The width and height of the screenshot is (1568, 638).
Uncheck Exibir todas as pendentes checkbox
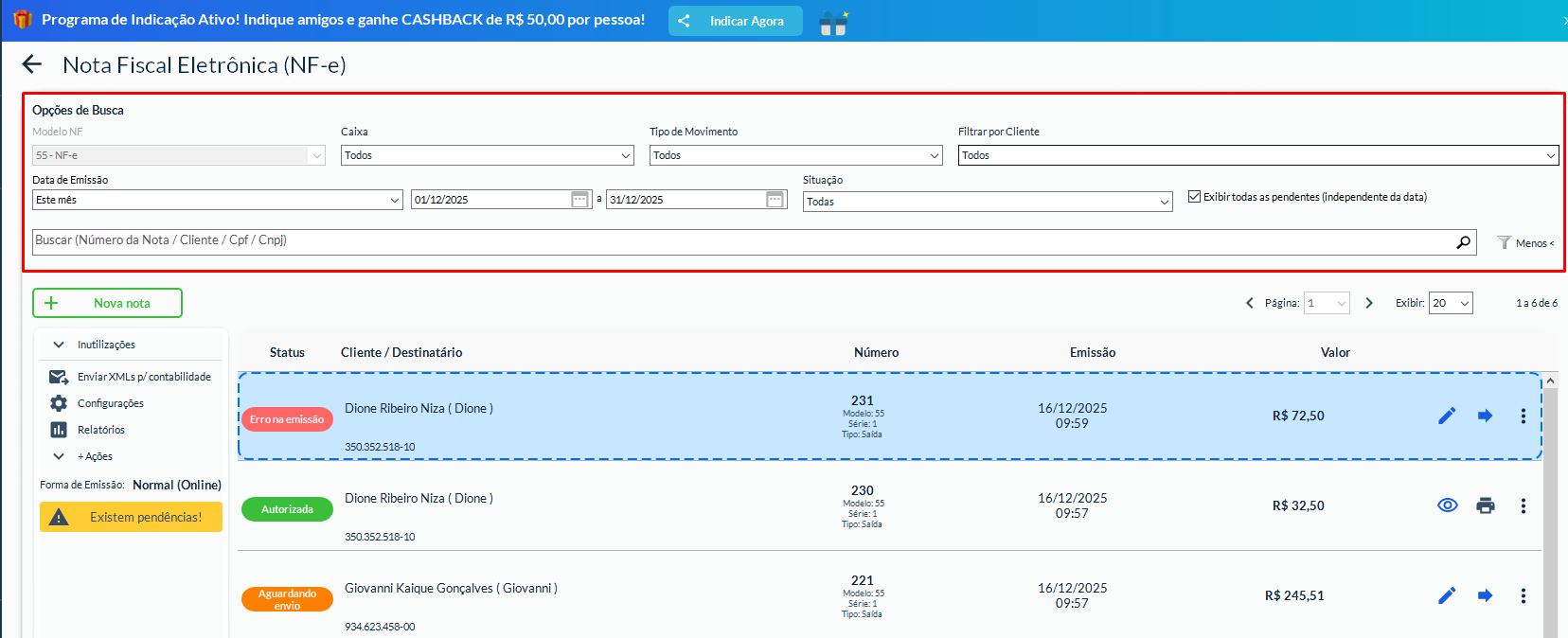click(x=1194, y=197)
